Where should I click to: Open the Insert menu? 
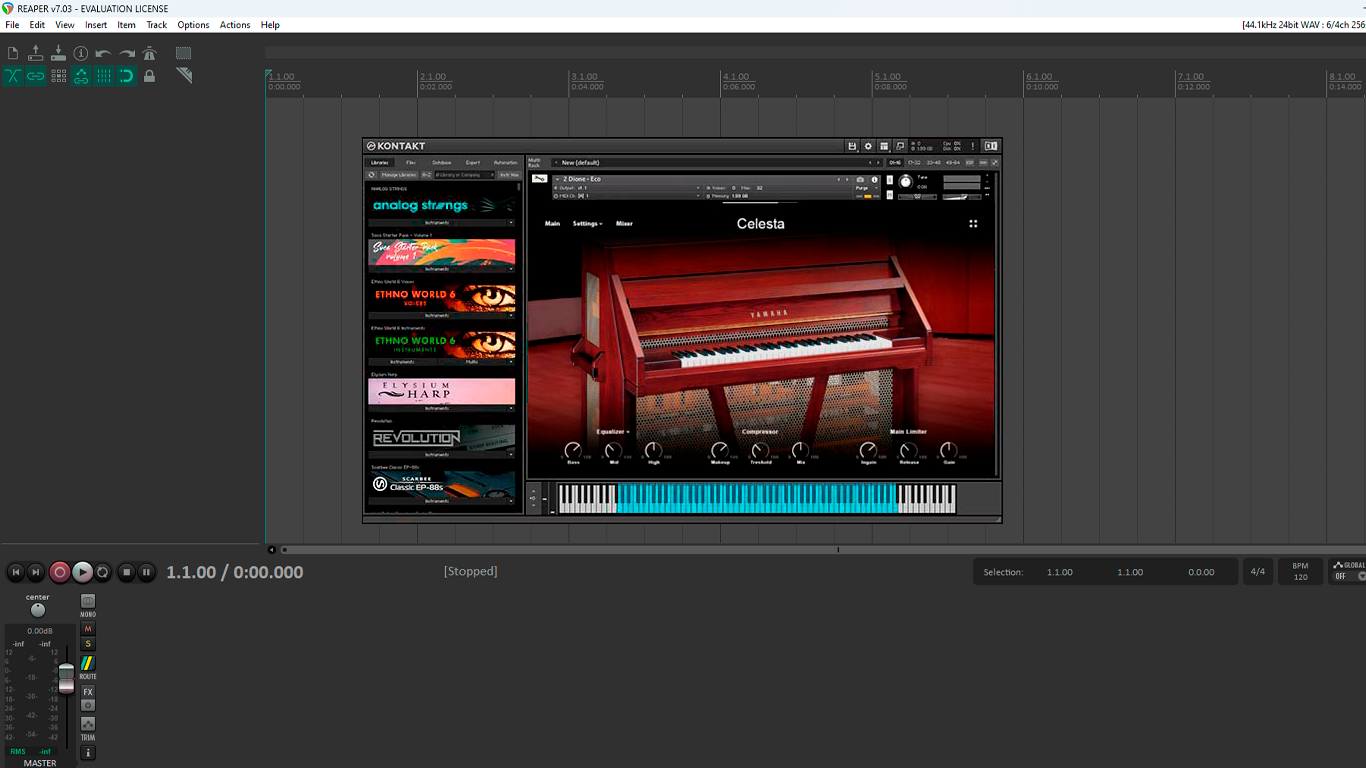(96, 25)
